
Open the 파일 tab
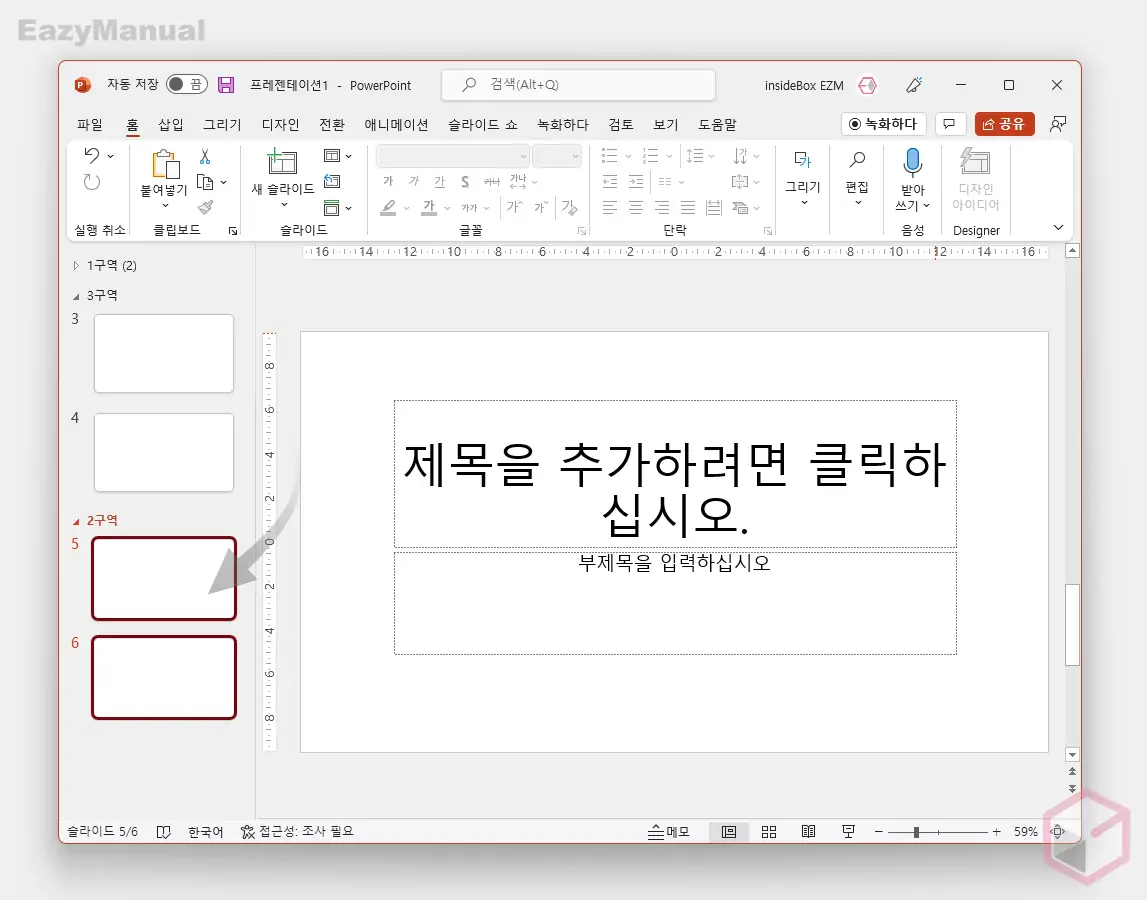click(x=89, y=125)
